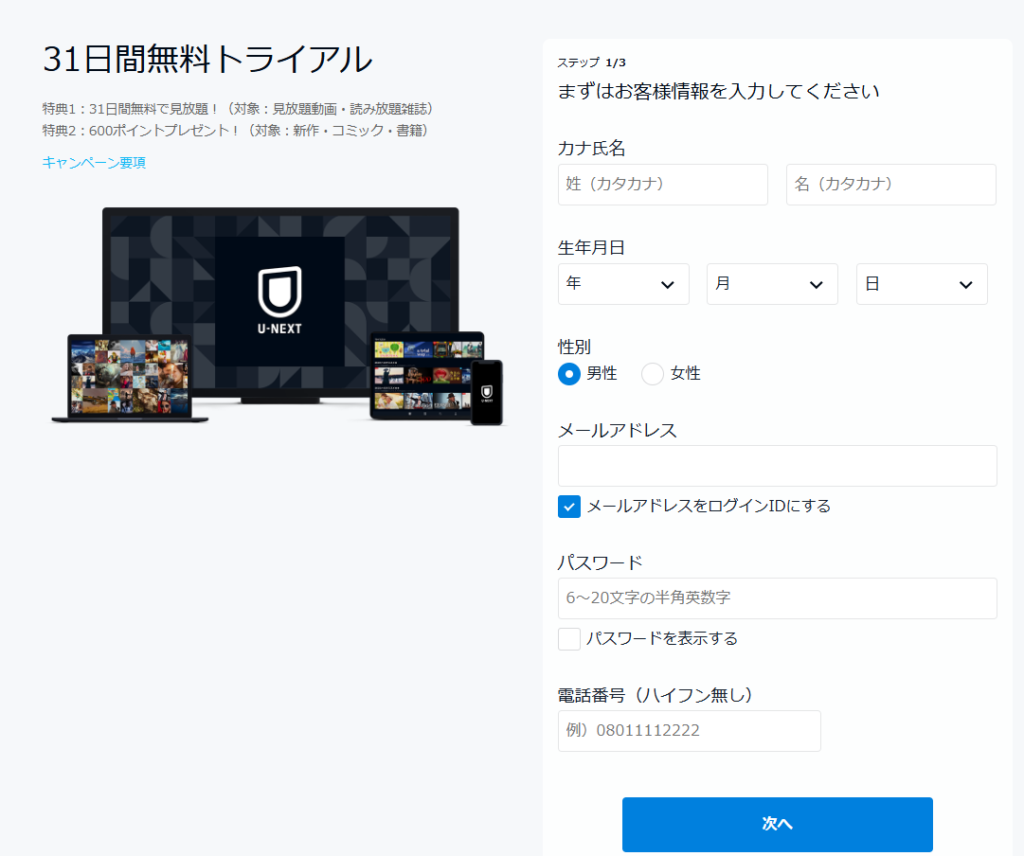
Task: Enable the パスワードを表示する checkbox
Action: (x=569, y=638)
